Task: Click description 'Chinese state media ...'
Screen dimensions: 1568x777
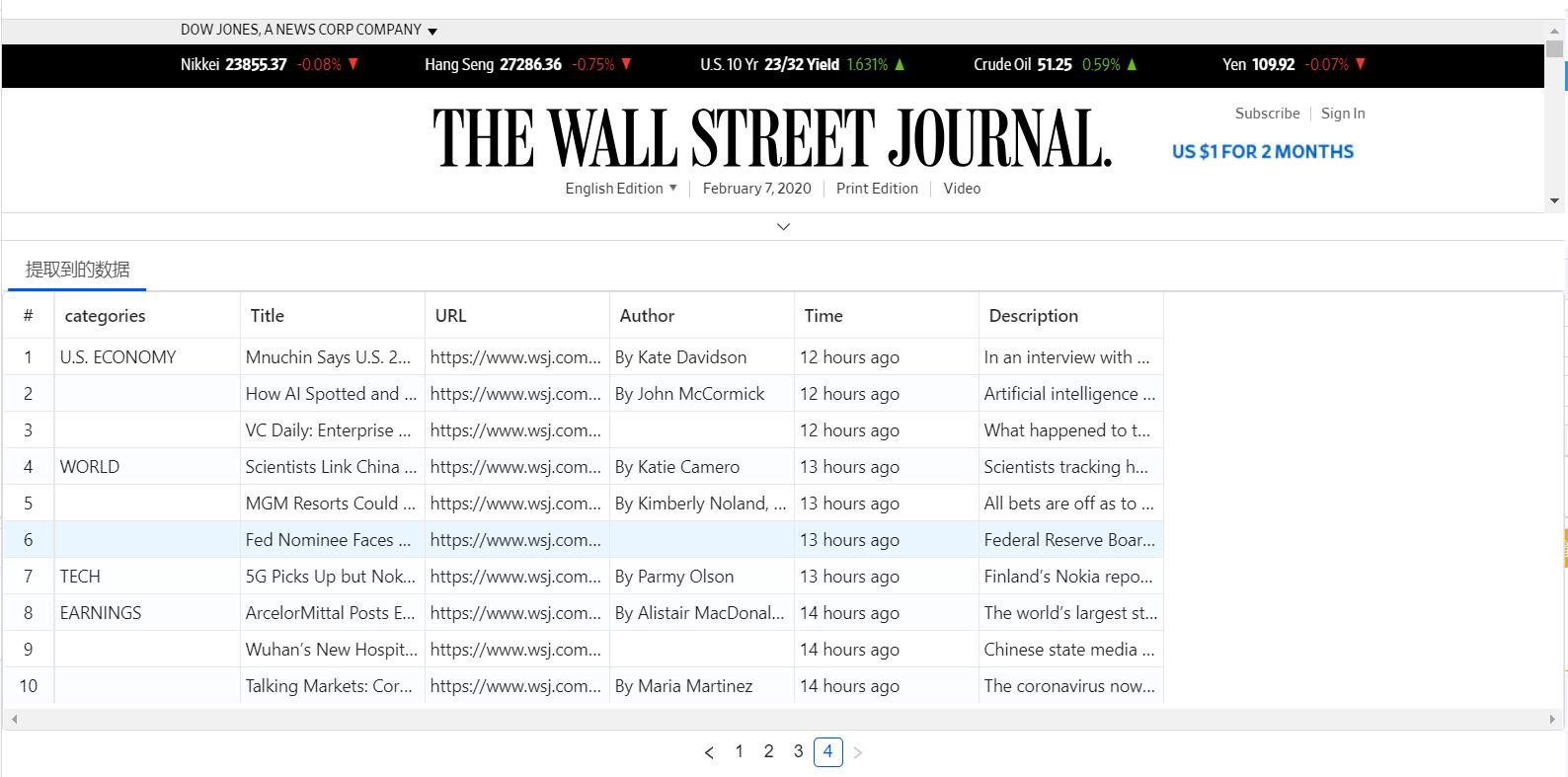Action: pyautogui.click(x=1068, y=650)
